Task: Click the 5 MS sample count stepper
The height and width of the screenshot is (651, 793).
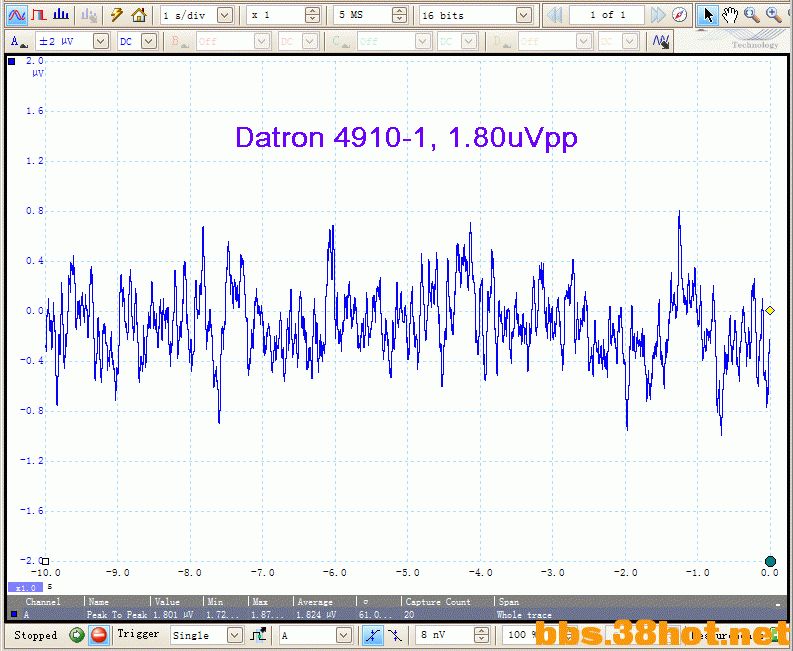Action: click(x=400, y=16)
